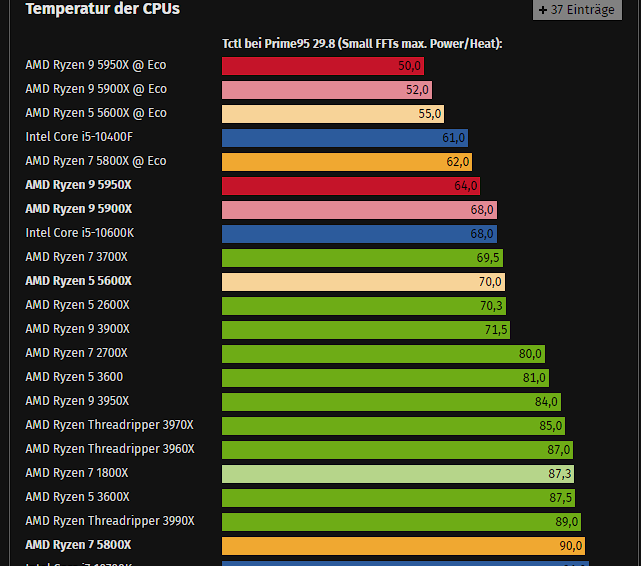Click the green bar with value 70,3
This screenshot has height=566, width=641.
click(x=364, y=306)
